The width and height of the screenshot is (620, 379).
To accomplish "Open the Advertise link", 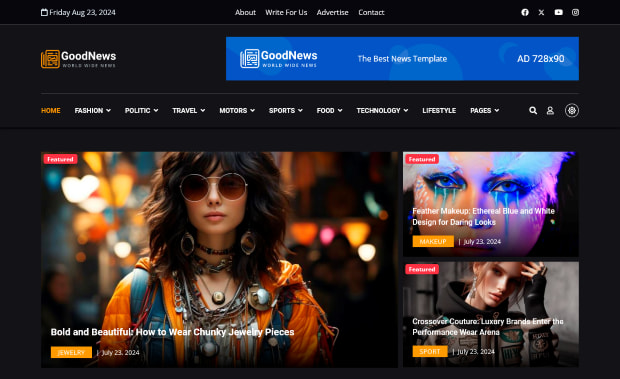I will 332,12.
